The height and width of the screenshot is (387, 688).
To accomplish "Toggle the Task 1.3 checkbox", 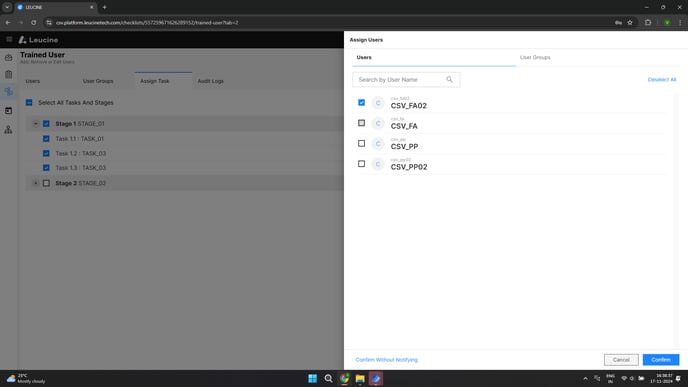I will (x=46, y=168).
